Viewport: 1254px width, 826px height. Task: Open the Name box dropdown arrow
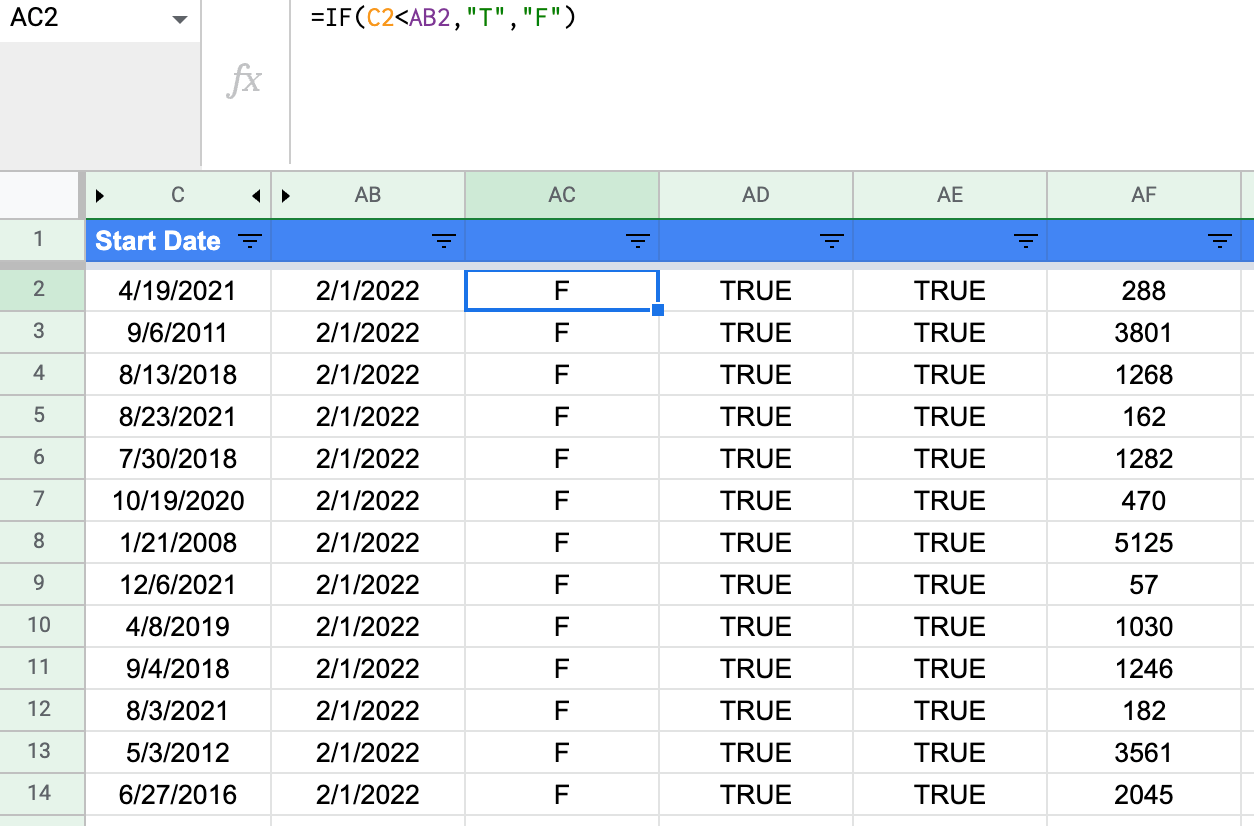coord(181,20)
